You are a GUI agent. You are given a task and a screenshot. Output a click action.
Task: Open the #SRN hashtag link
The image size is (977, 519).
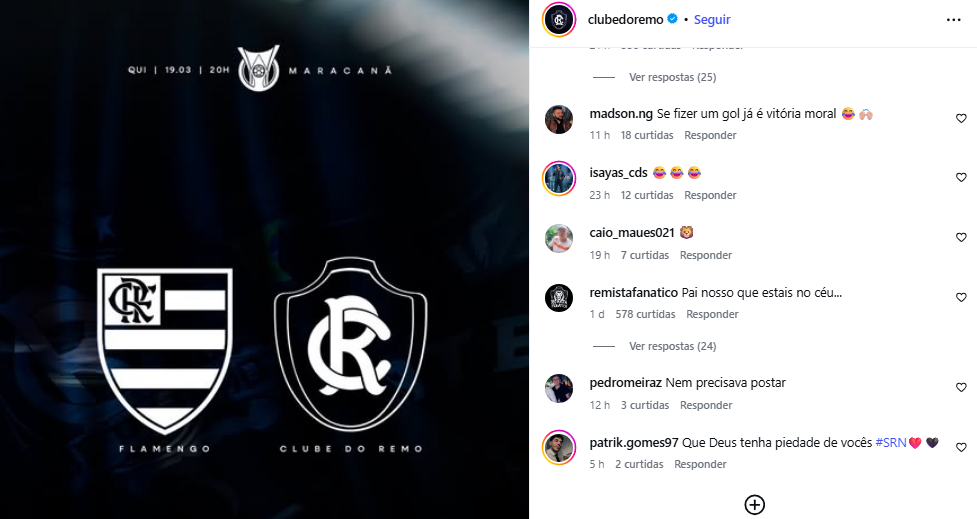pos(890,443)
